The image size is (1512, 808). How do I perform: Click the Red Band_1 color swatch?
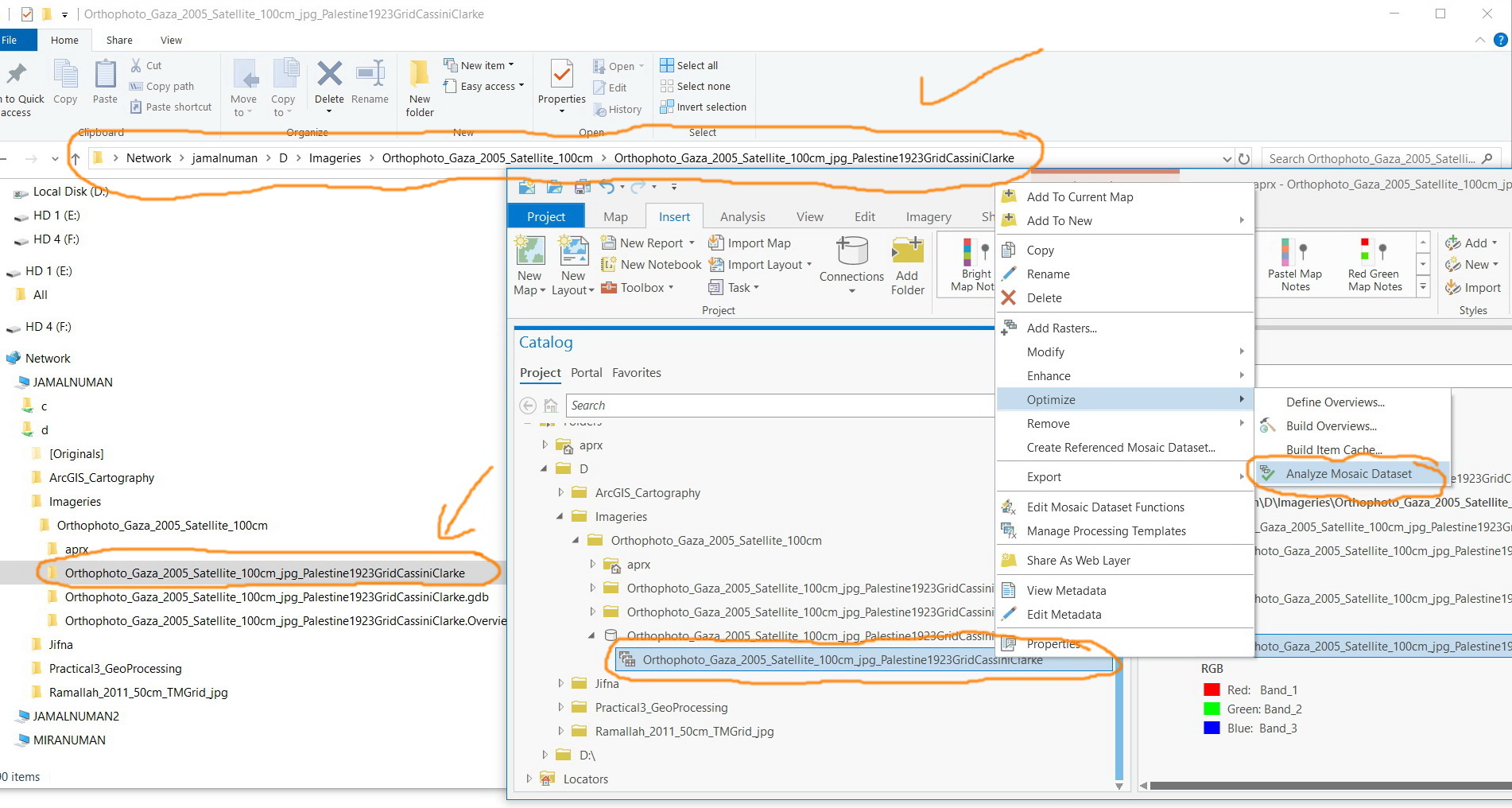click(x=1212, y=690)
